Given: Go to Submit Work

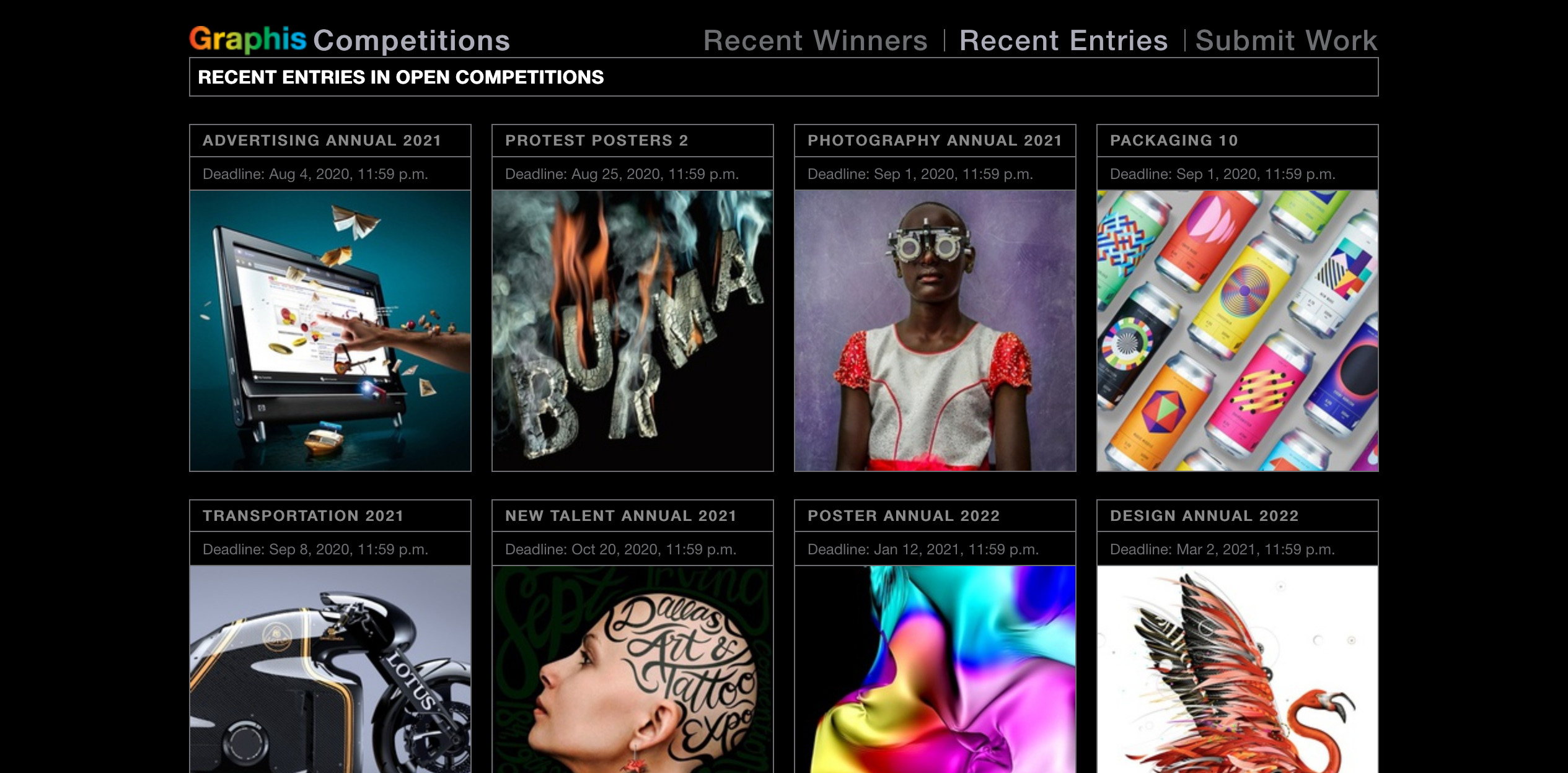Looking at the screenshot, I should click(x=1287, y=41).
